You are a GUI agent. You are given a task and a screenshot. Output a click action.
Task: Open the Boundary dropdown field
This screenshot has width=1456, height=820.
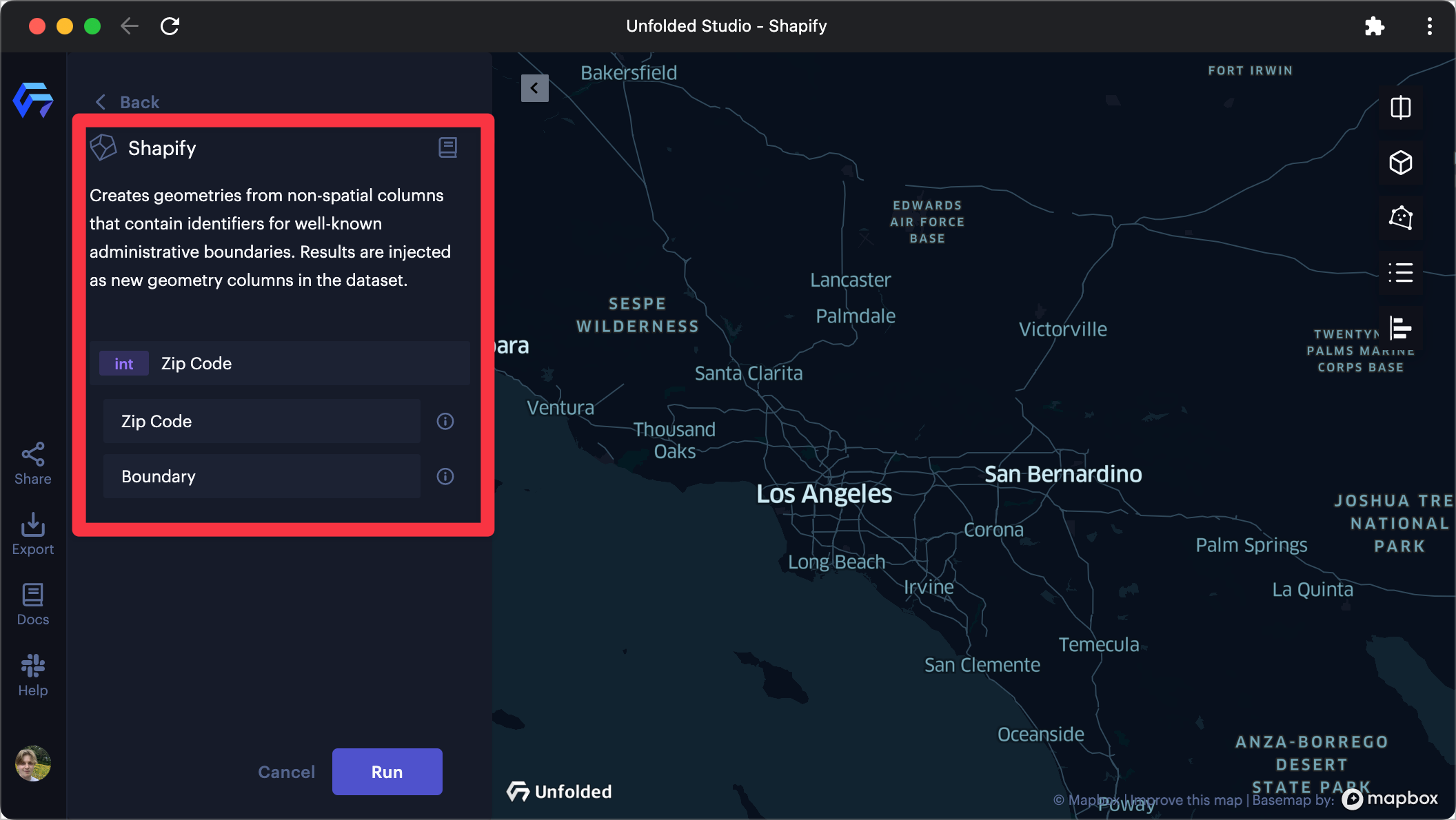coord(262,476)
